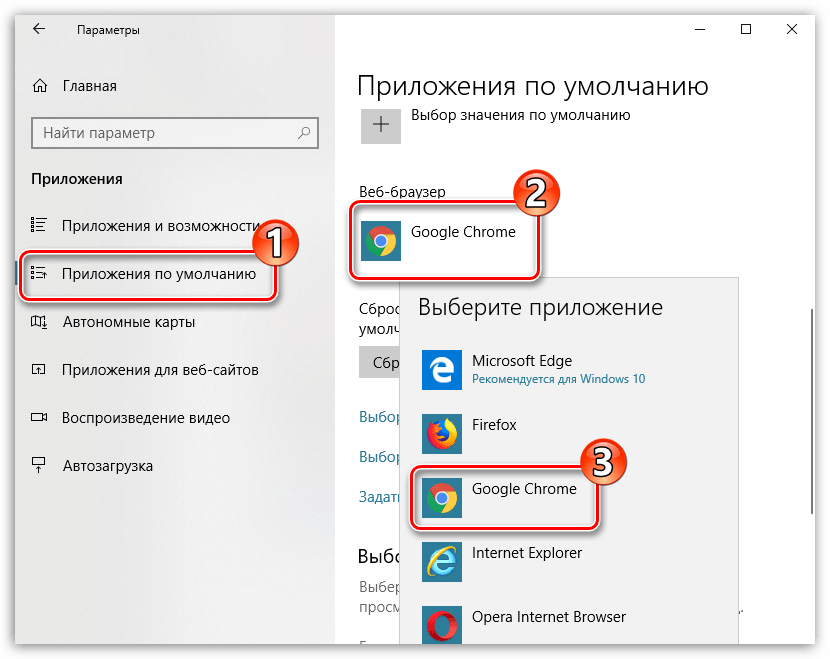Click the Microsoft Edge icon
This screenshot has width=830, height=659.
coord(441,369)
